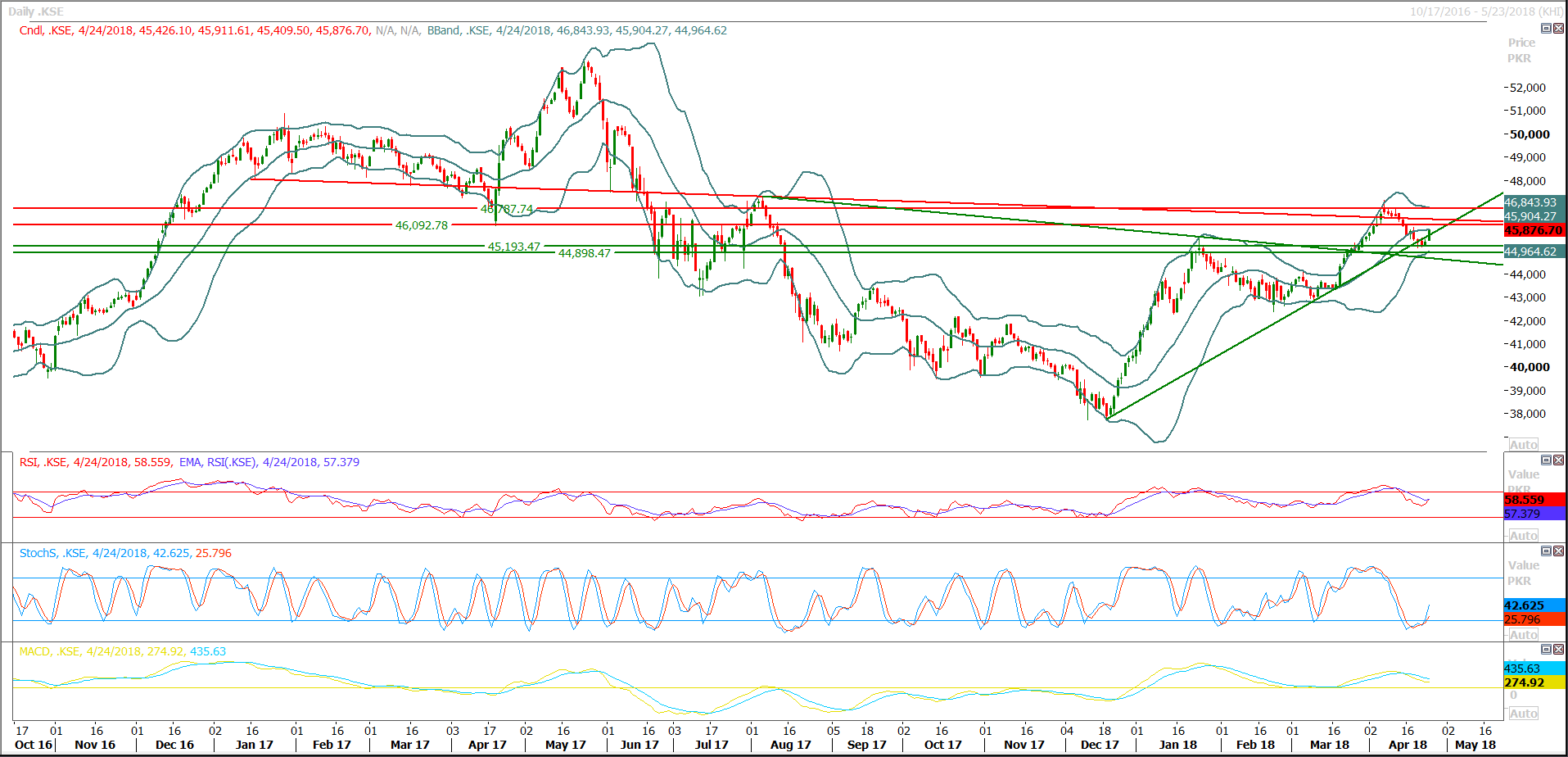Maximize the StochS indicator panel

[1546, 551]
